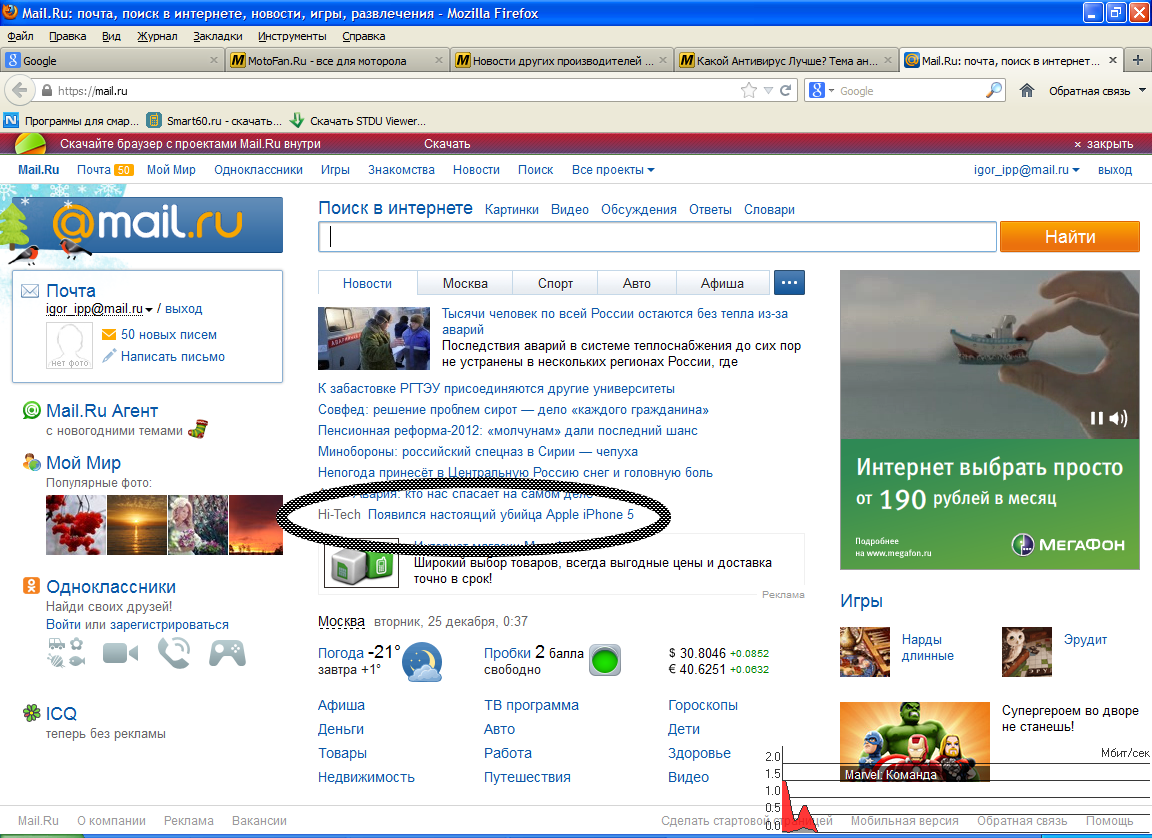The height and width of the screenshot is (838, 1152).
Task: Click the weather moon and cloud icon
Action: tap(423, 662)
